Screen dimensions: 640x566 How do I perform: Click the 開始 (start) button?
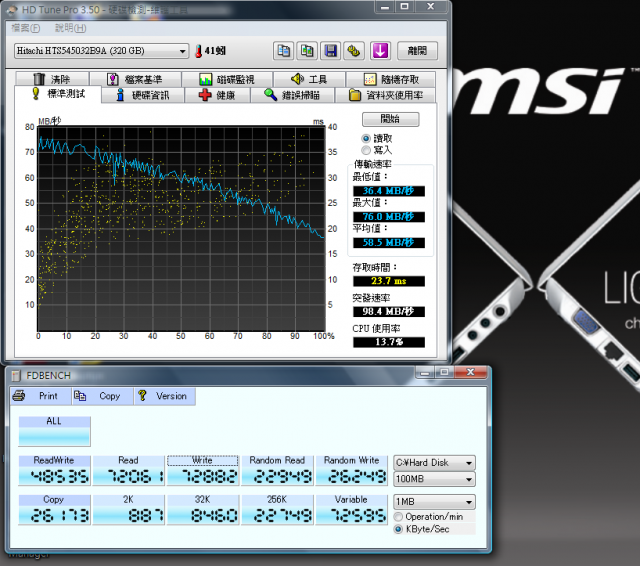pos(391,119)
